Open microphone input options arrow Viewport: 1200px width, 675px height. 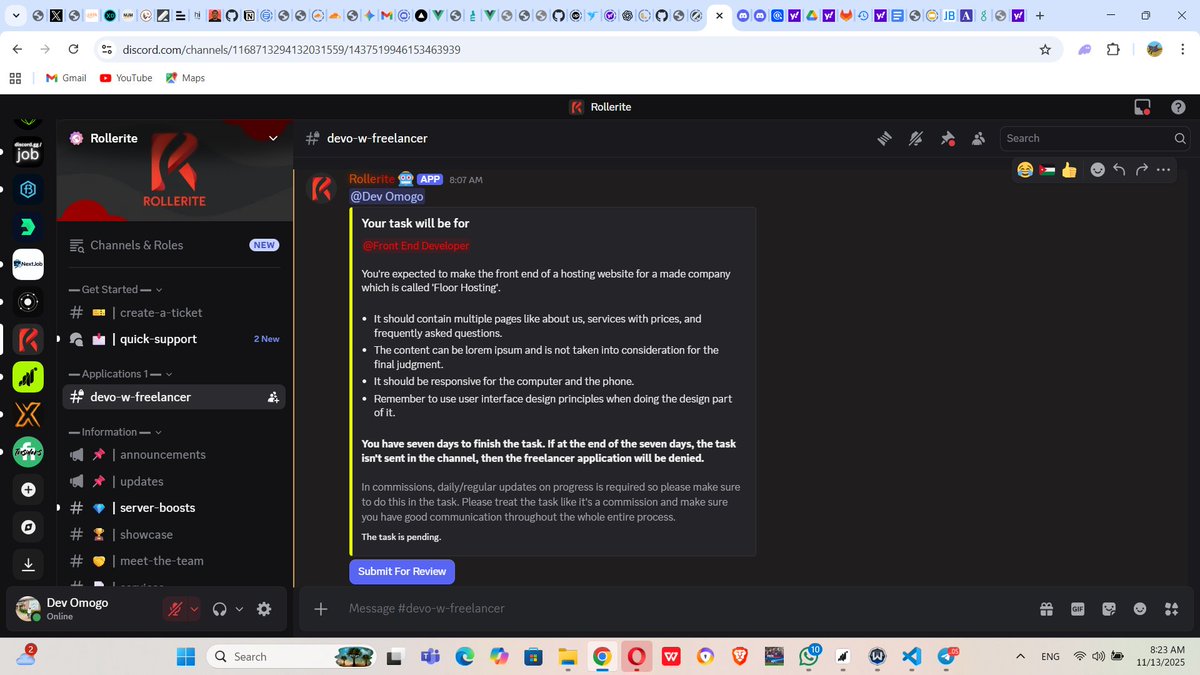[x=194, y=609]
